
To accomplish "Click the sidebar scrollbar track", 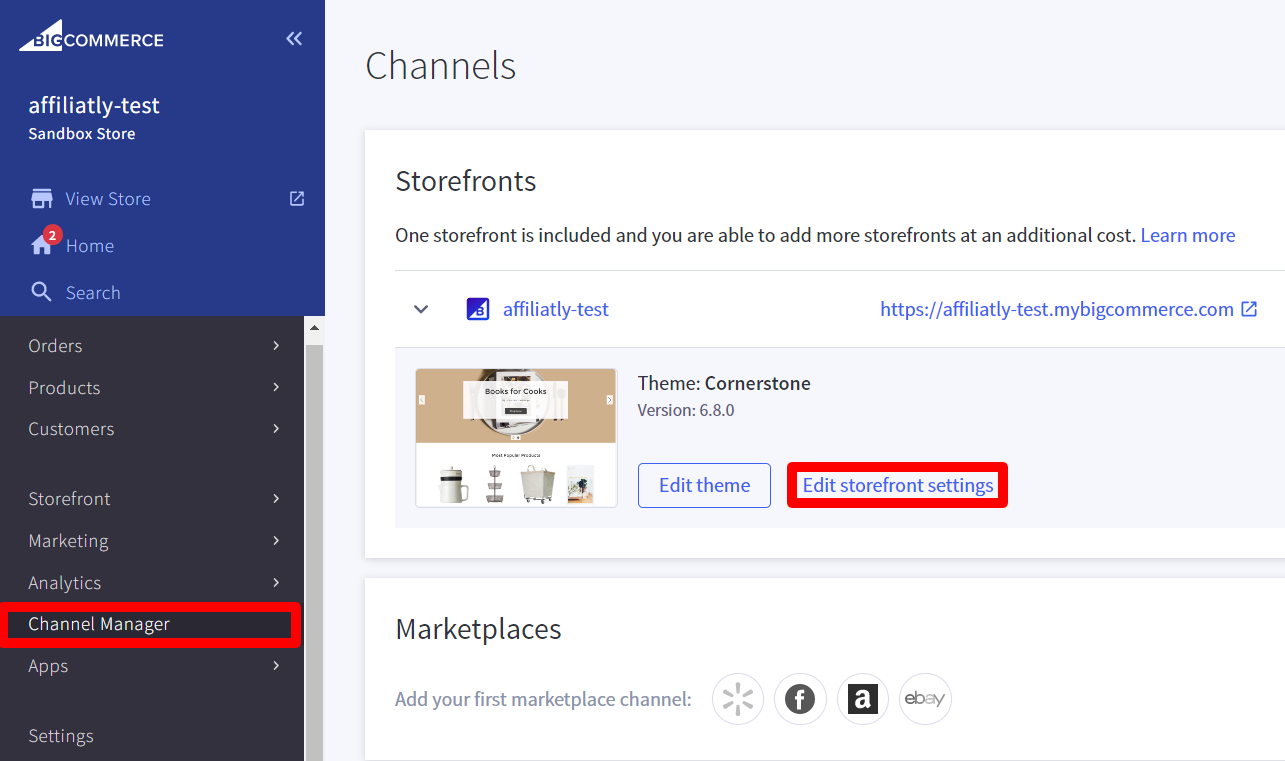I will 314,550.
